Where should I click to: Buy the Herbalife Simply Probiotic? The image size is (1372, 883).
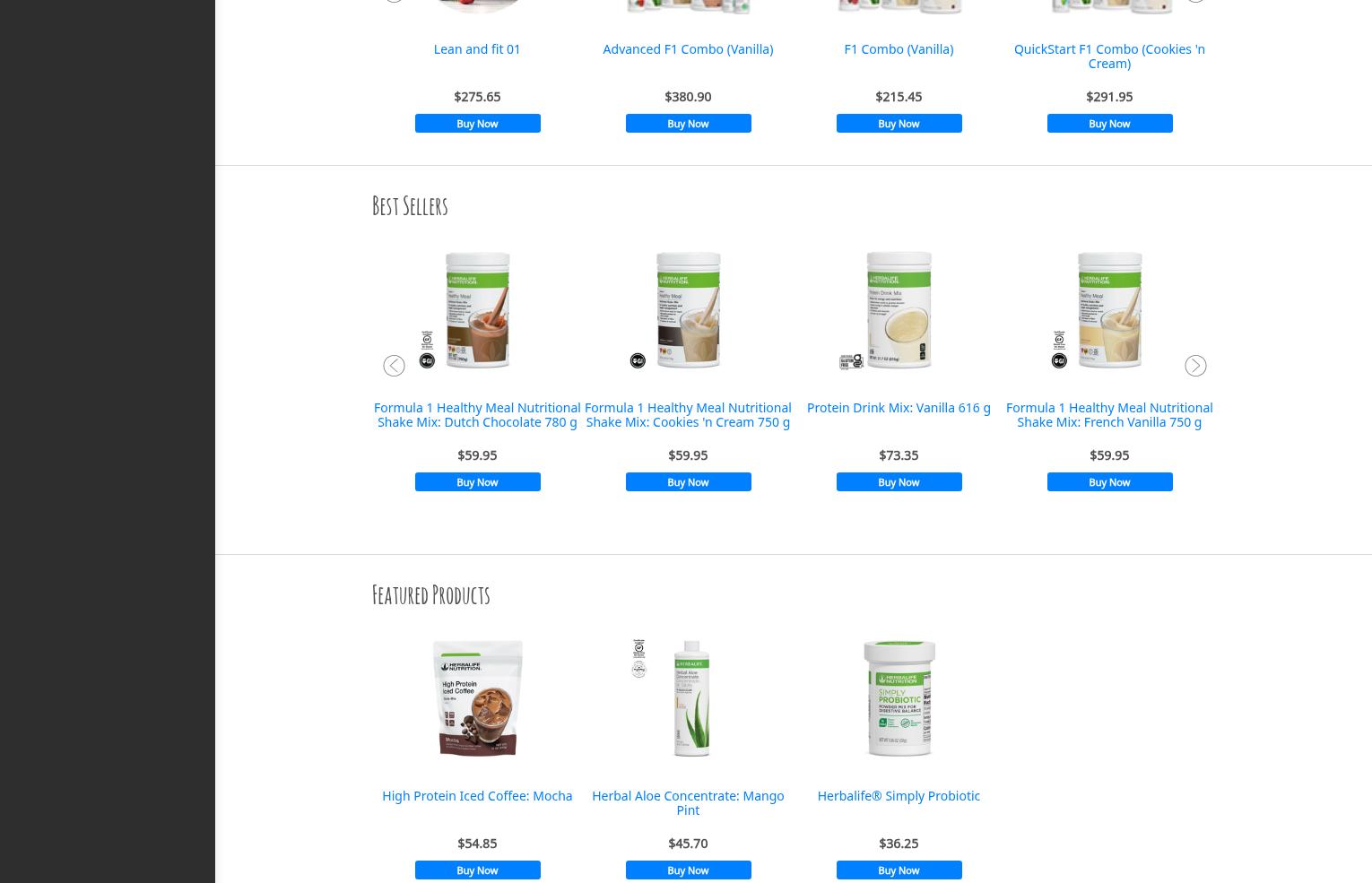tap(899, 870)
